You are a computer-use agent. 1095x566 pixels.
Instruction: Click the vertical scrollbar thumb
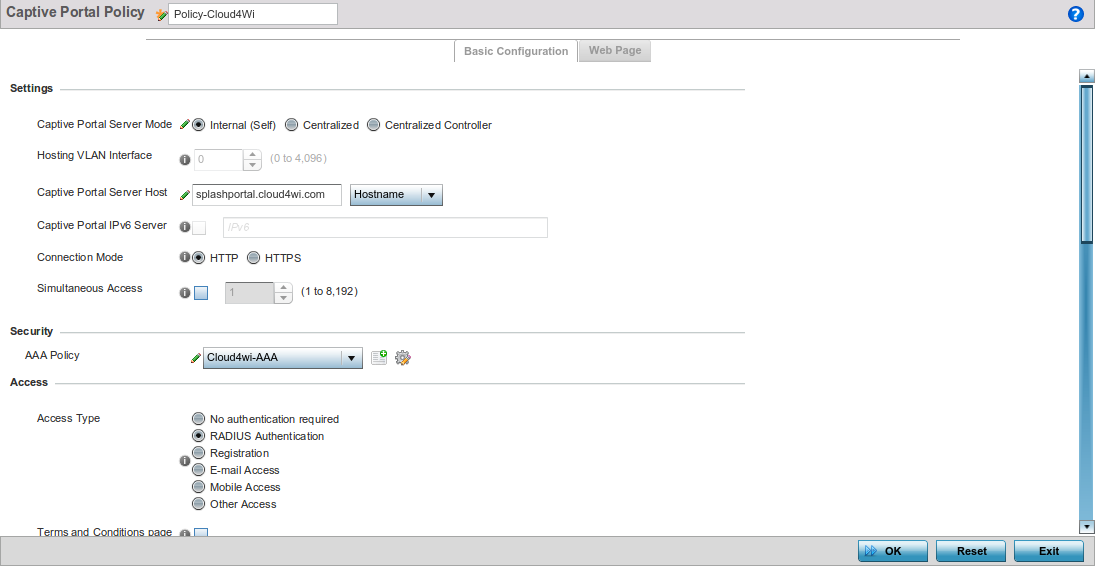[1086, 165]
